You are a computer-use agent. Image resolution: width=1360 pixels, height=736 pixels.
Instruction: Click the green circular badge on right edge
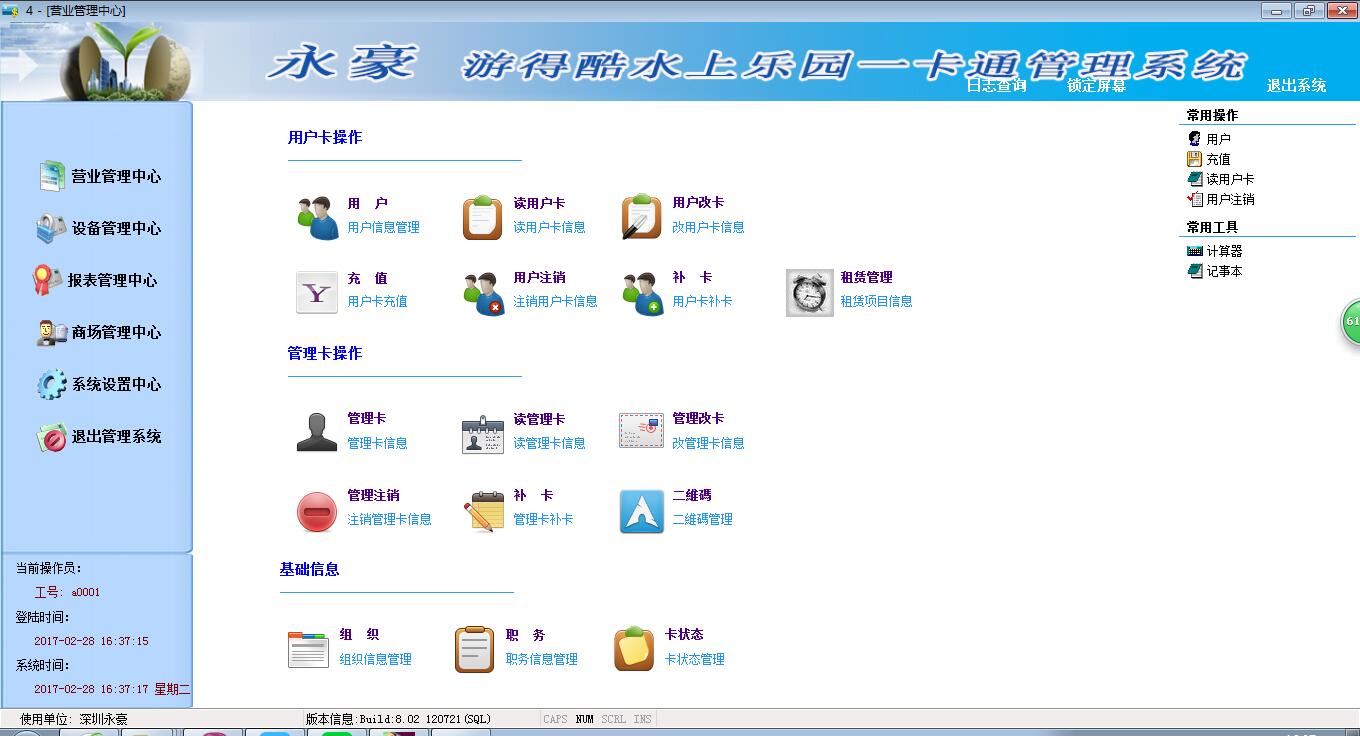[1352, 322]
